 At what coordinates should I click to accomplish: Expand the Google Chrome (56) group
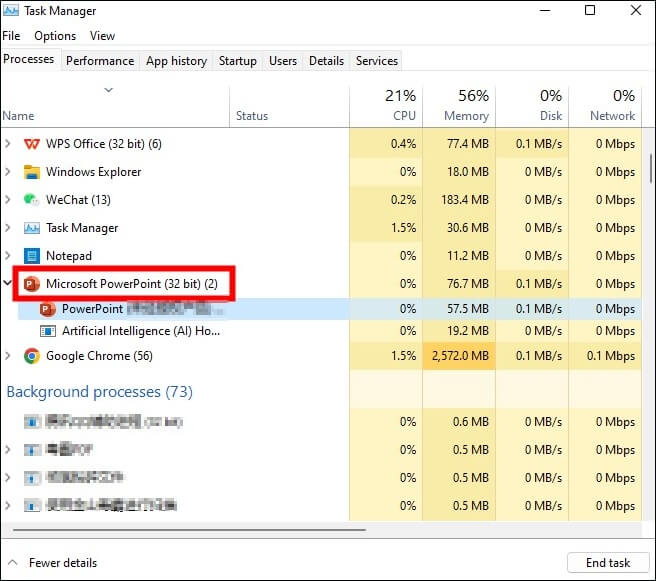click(x=8, y=356)
